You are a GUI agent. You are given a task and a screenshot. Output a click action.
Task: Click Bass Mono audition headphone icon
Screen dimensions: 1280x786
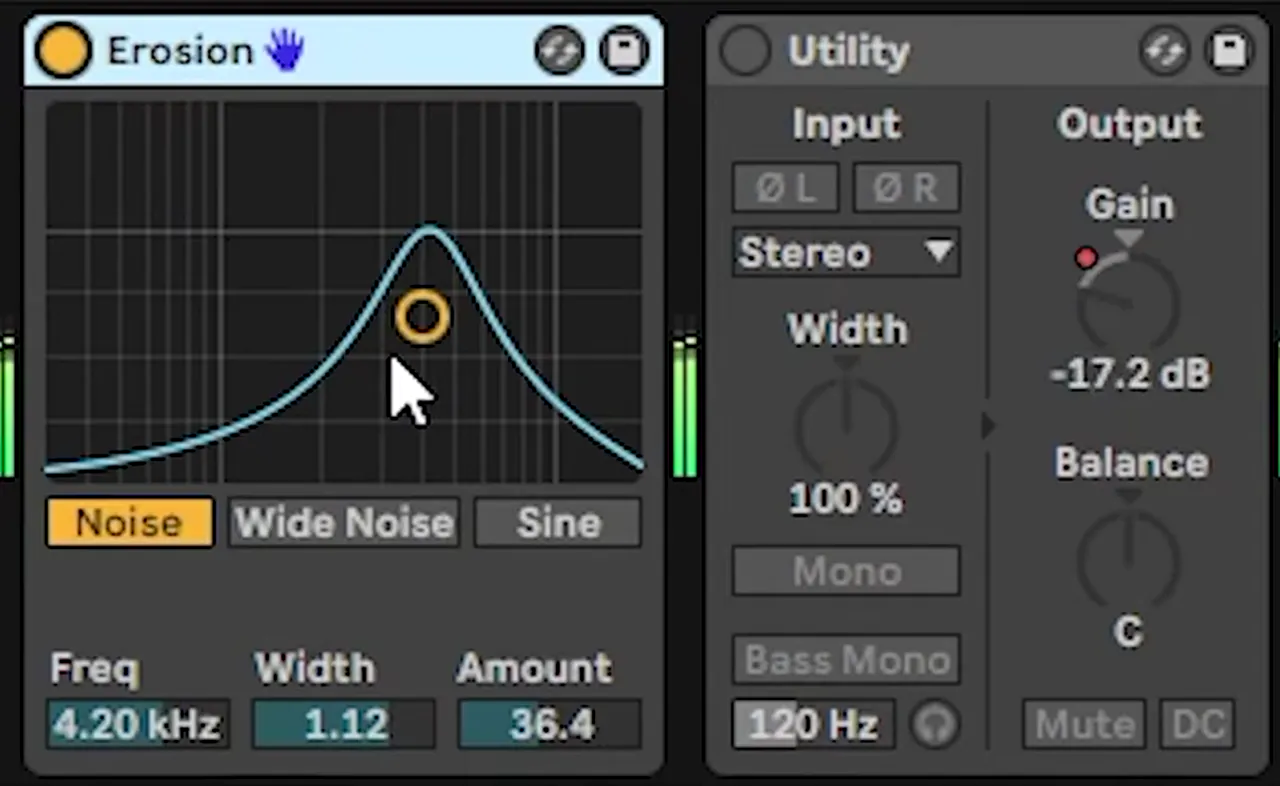coord(935,725)
